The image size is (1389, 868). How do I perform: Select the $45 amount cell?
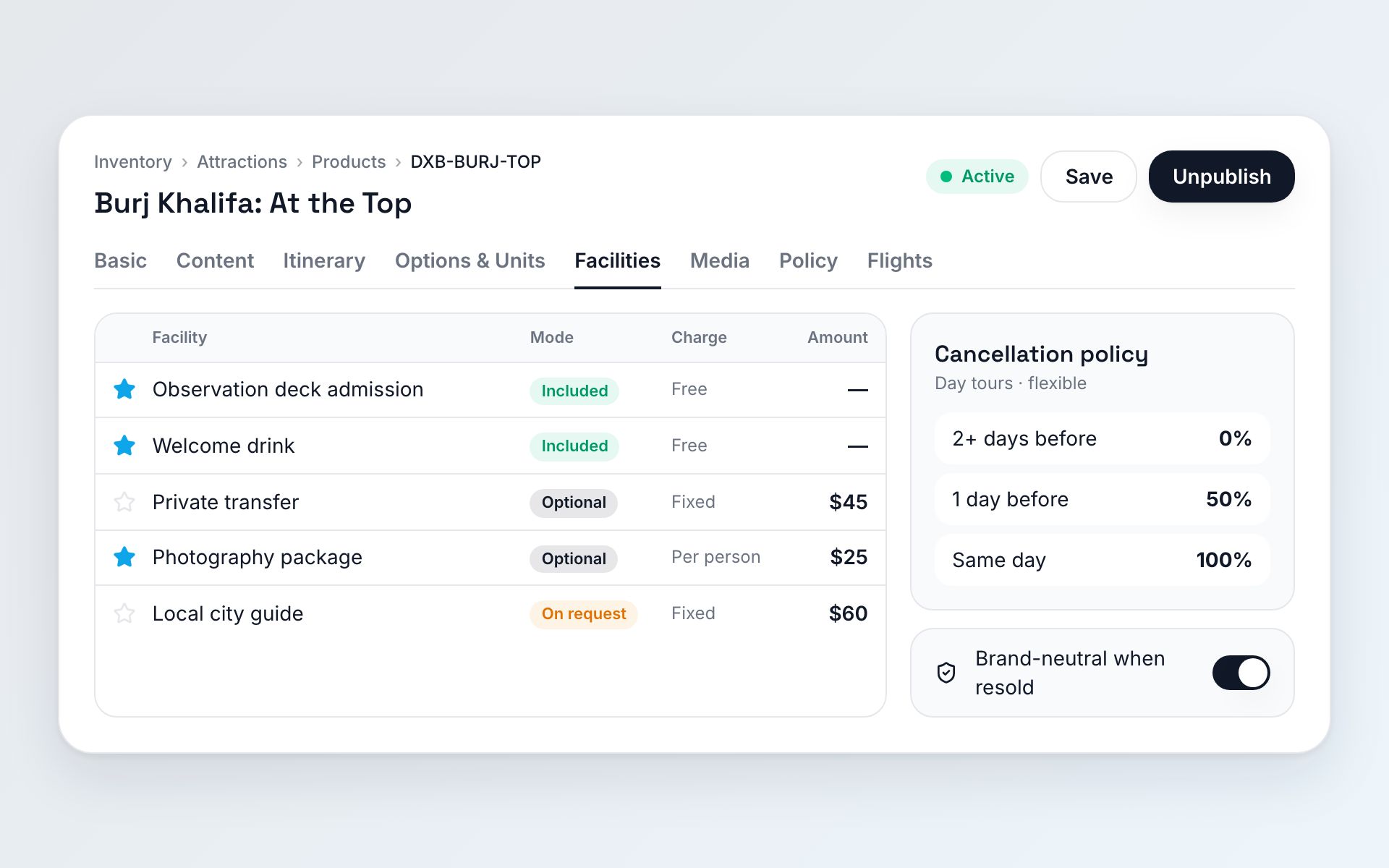pos(848,502)
